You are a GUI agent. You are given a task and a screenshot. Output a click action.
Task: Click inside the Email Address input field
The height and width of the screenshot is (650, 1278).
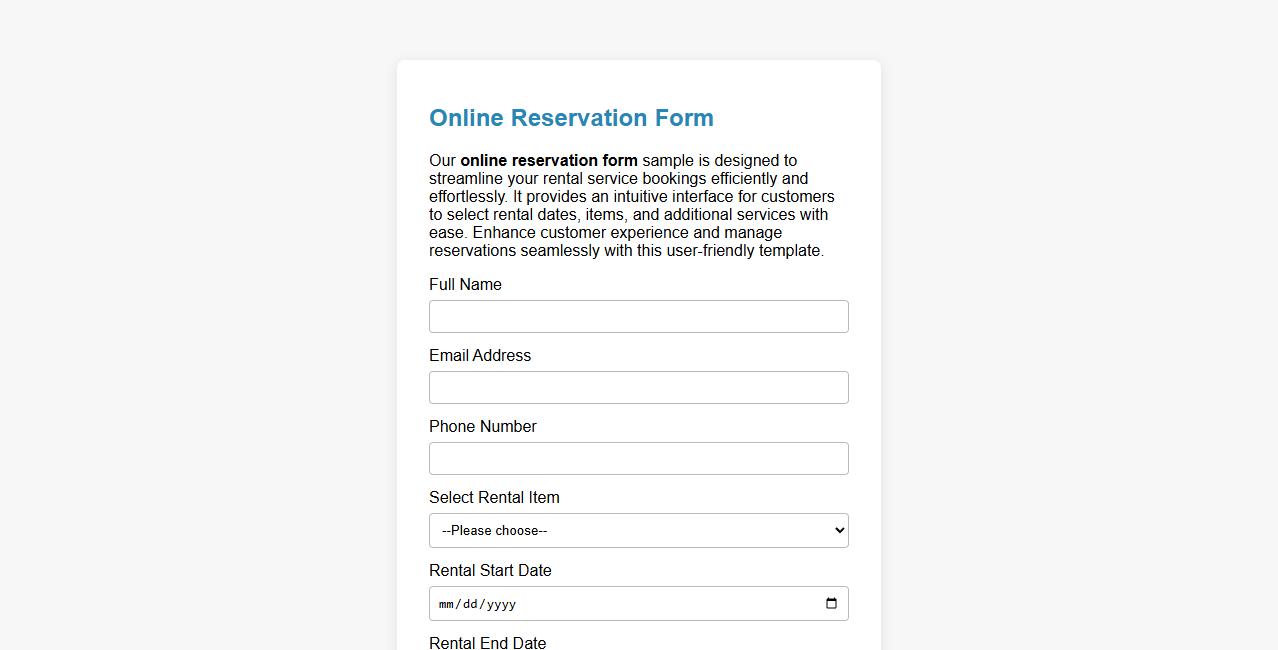pyautogui.click(x=638, y=387)
